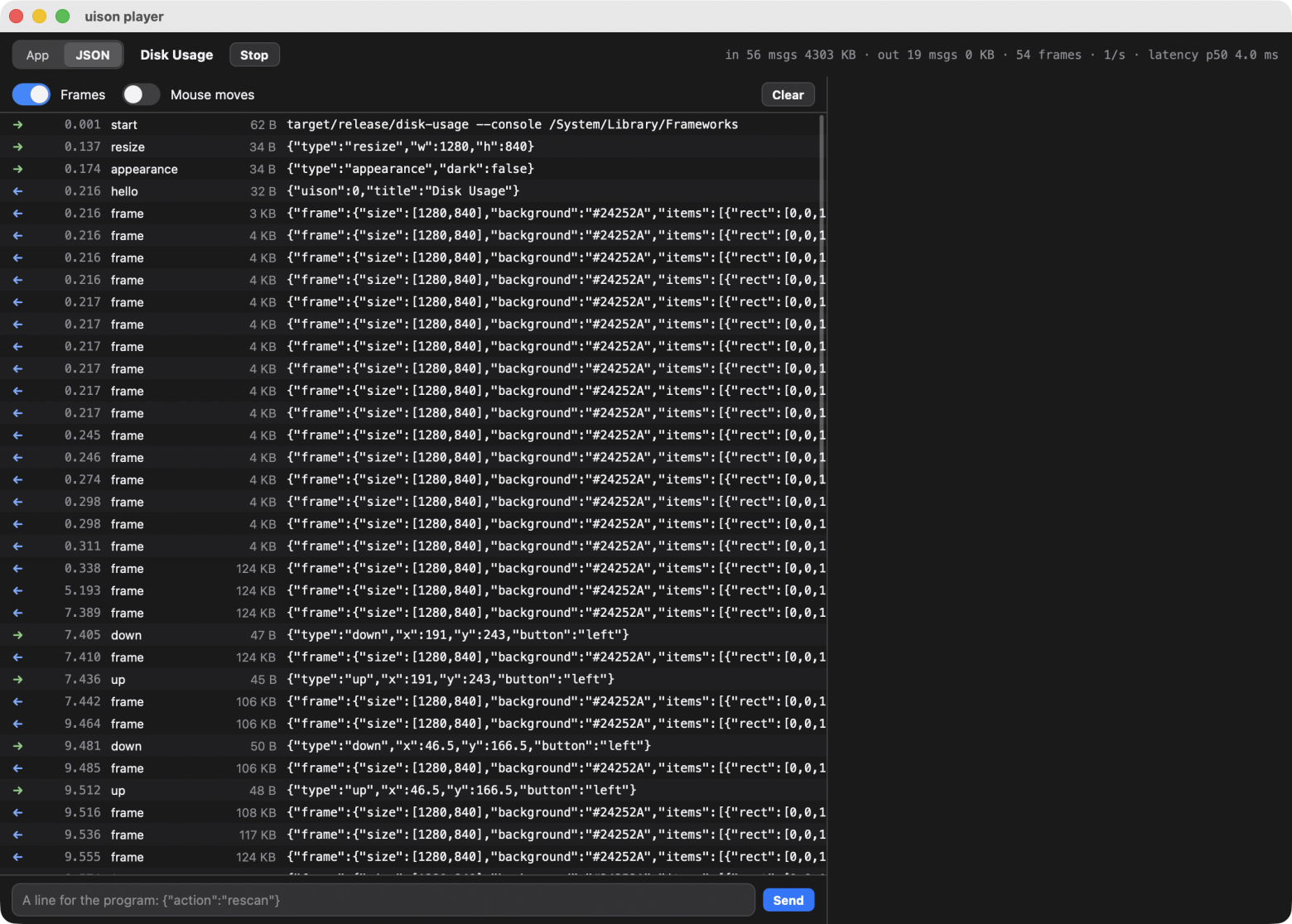Click the blue incoming arrow on the hello row

18,191
